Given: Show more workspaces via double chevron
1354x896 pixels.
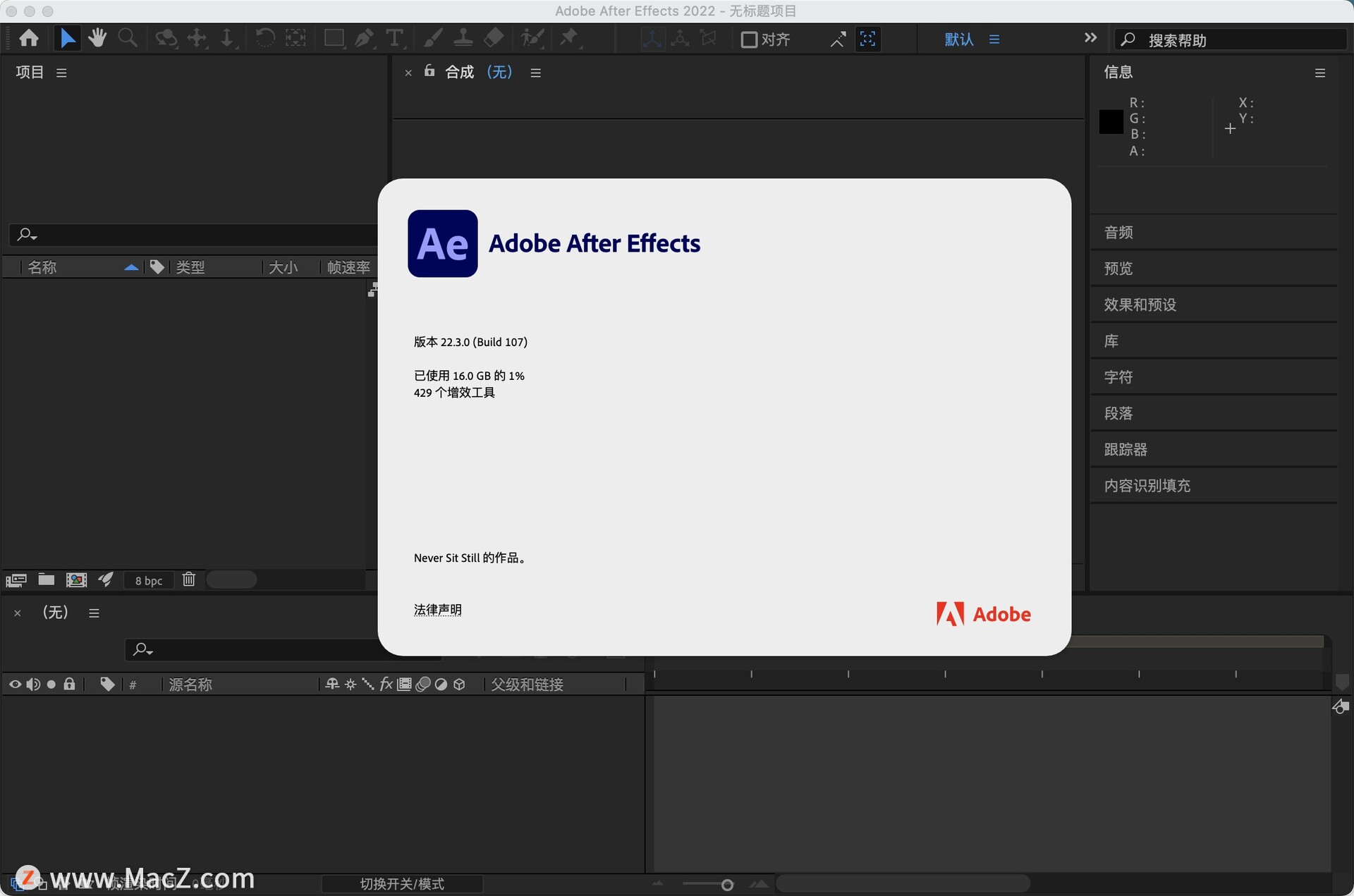Looking at the screenshot, I should tap(1090, 38).
